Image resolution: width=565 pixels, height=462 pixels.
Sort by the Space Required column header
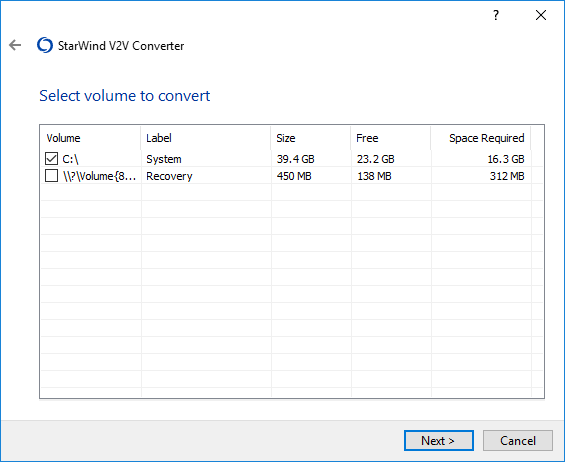point(481,138)
